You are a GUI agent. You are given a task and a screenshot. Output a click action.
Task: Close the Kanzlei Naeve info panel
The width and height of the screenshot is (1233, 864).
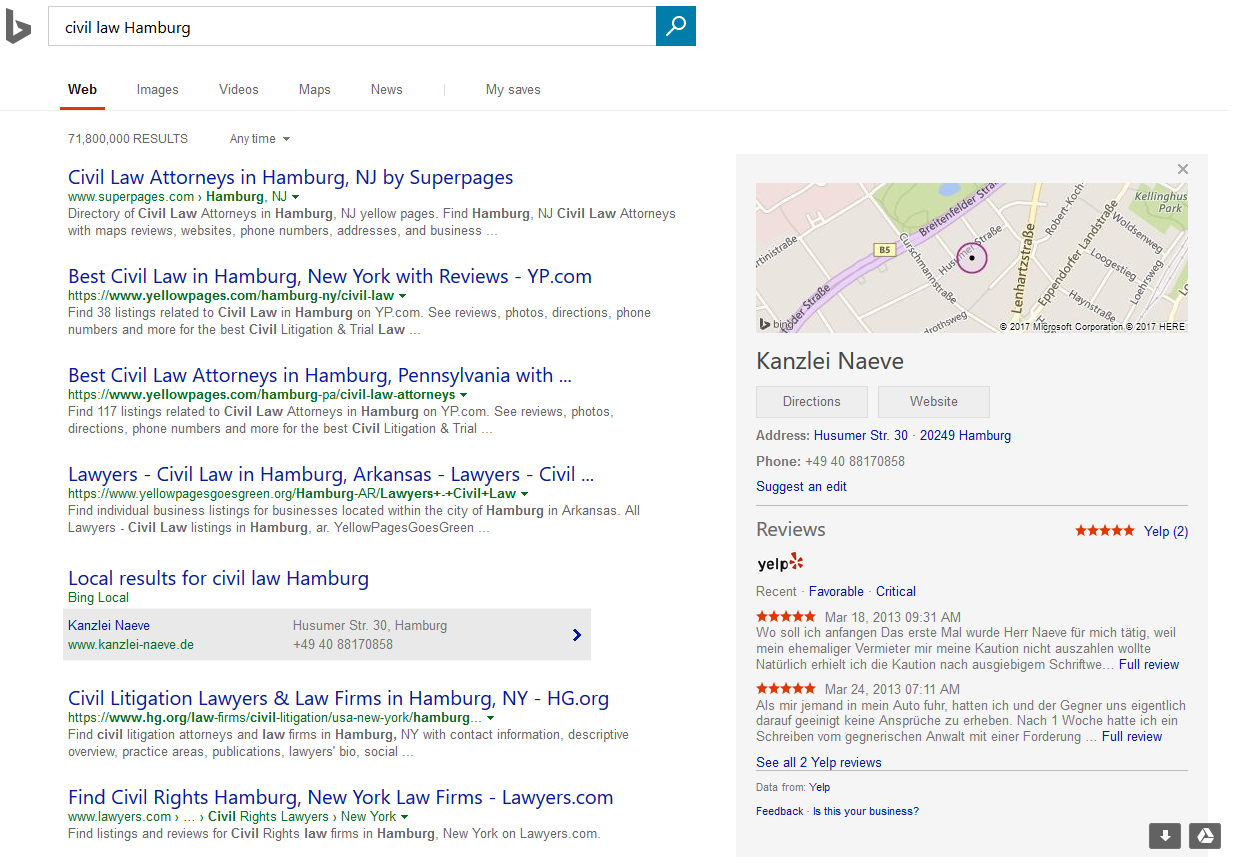coord(1183,169)
